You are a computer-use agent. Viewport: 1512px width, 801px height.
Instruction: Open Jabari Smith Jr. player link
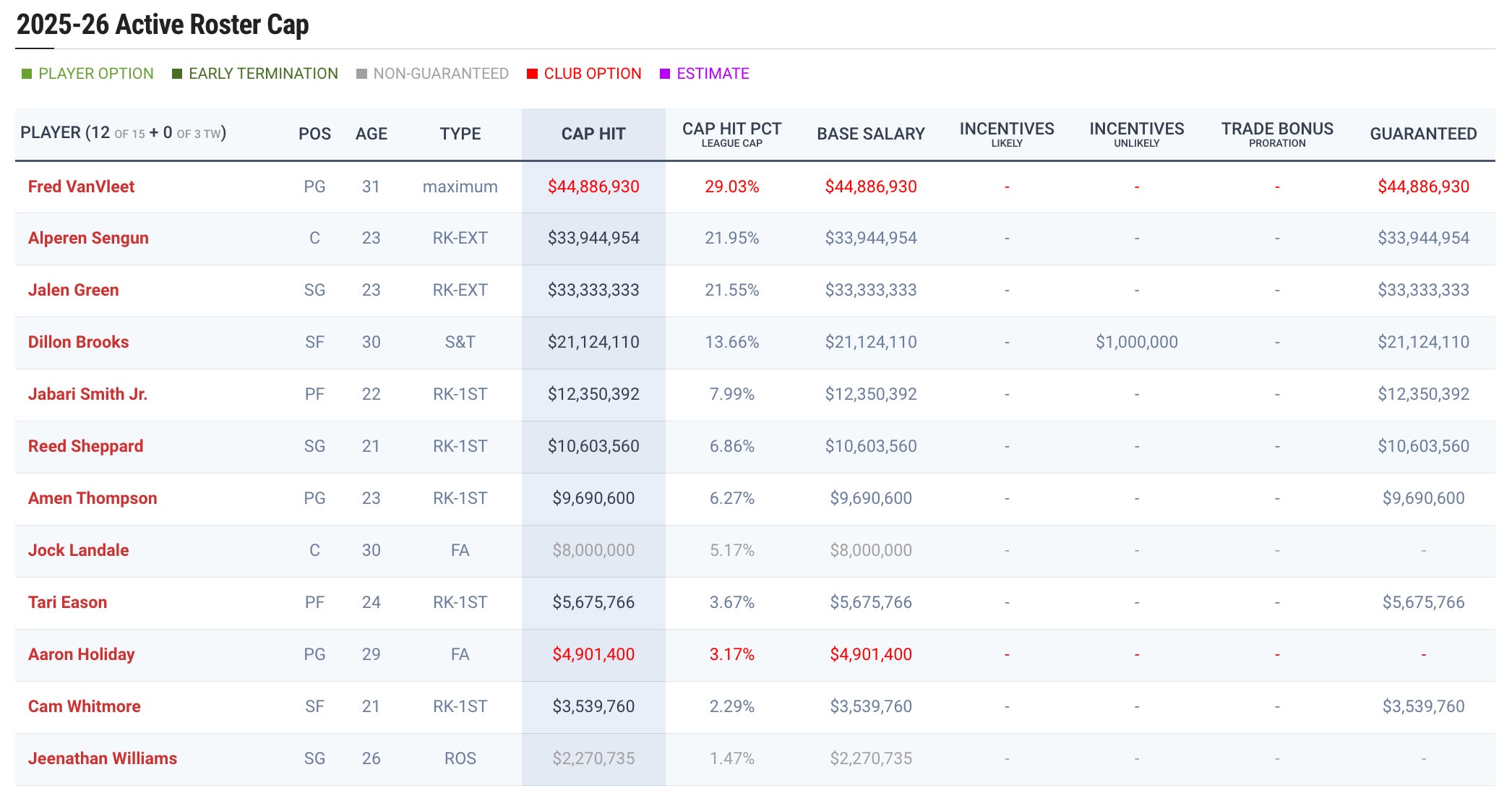pyautogui.click(x=87, y=395)
